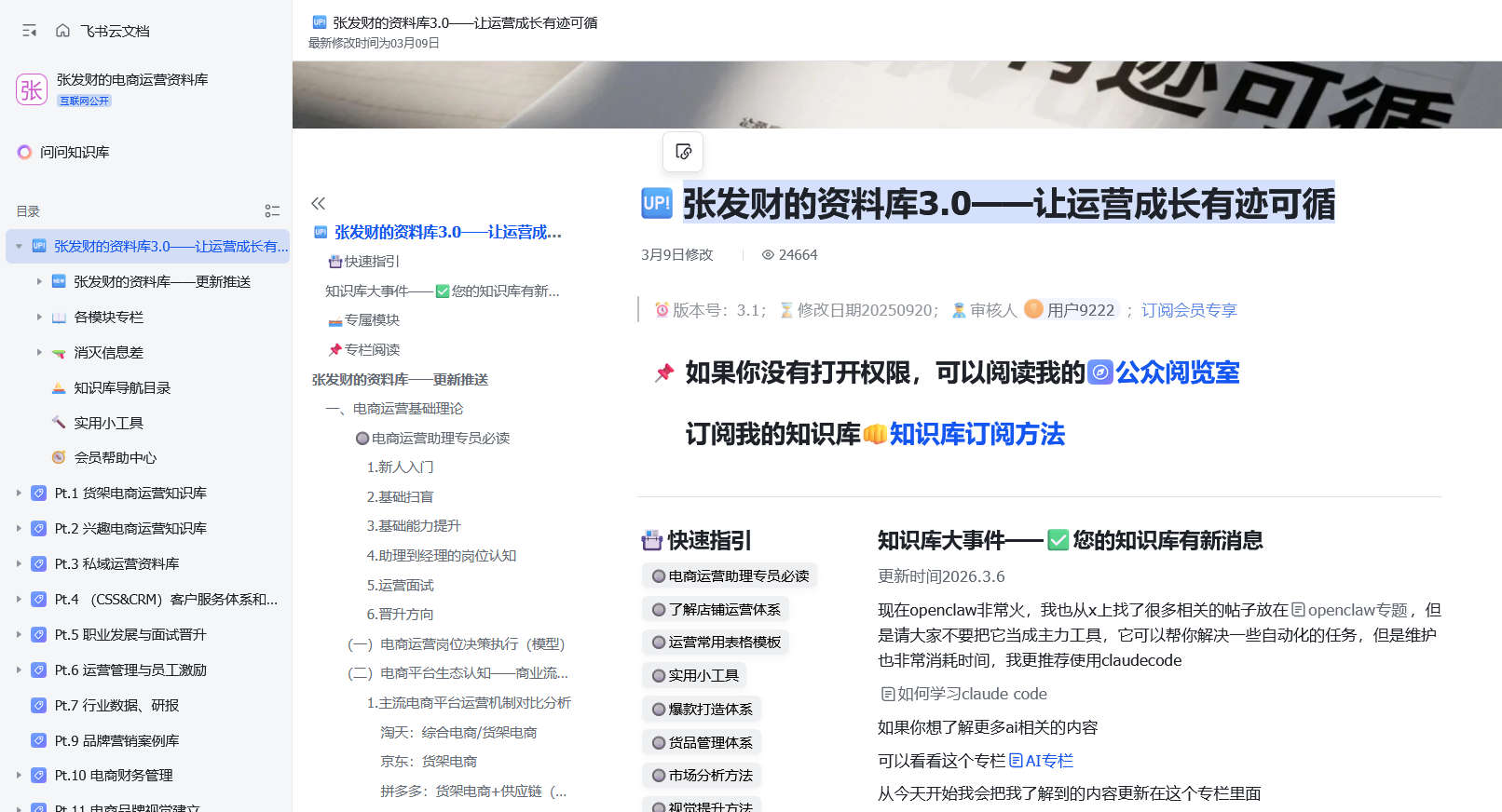Select outline item 专属模块
The height and width of the screenshot is (812, 1502).
[x=363, y=319]
